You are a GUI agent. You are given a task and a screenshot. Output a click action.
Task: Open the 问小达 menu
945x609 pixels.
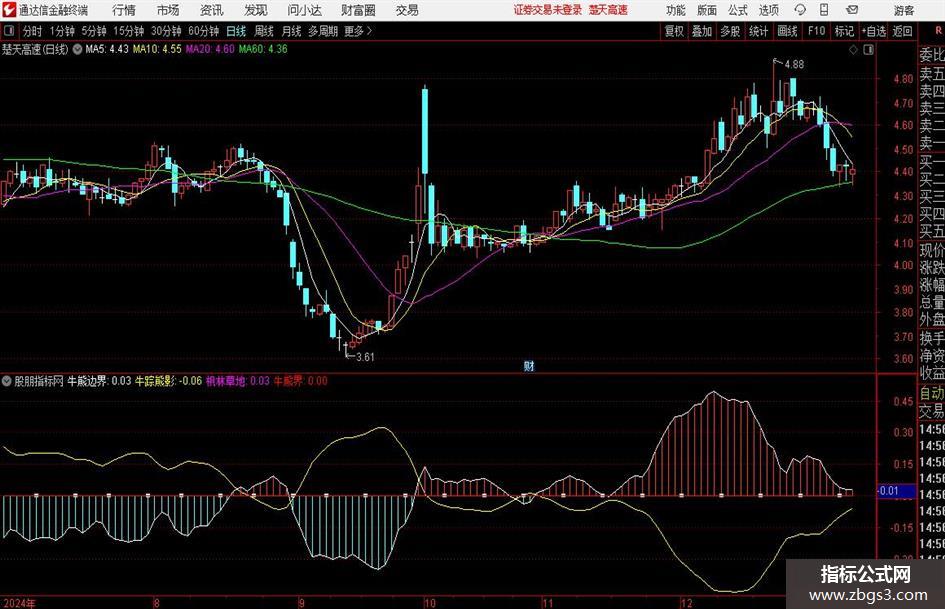(304, 10)
